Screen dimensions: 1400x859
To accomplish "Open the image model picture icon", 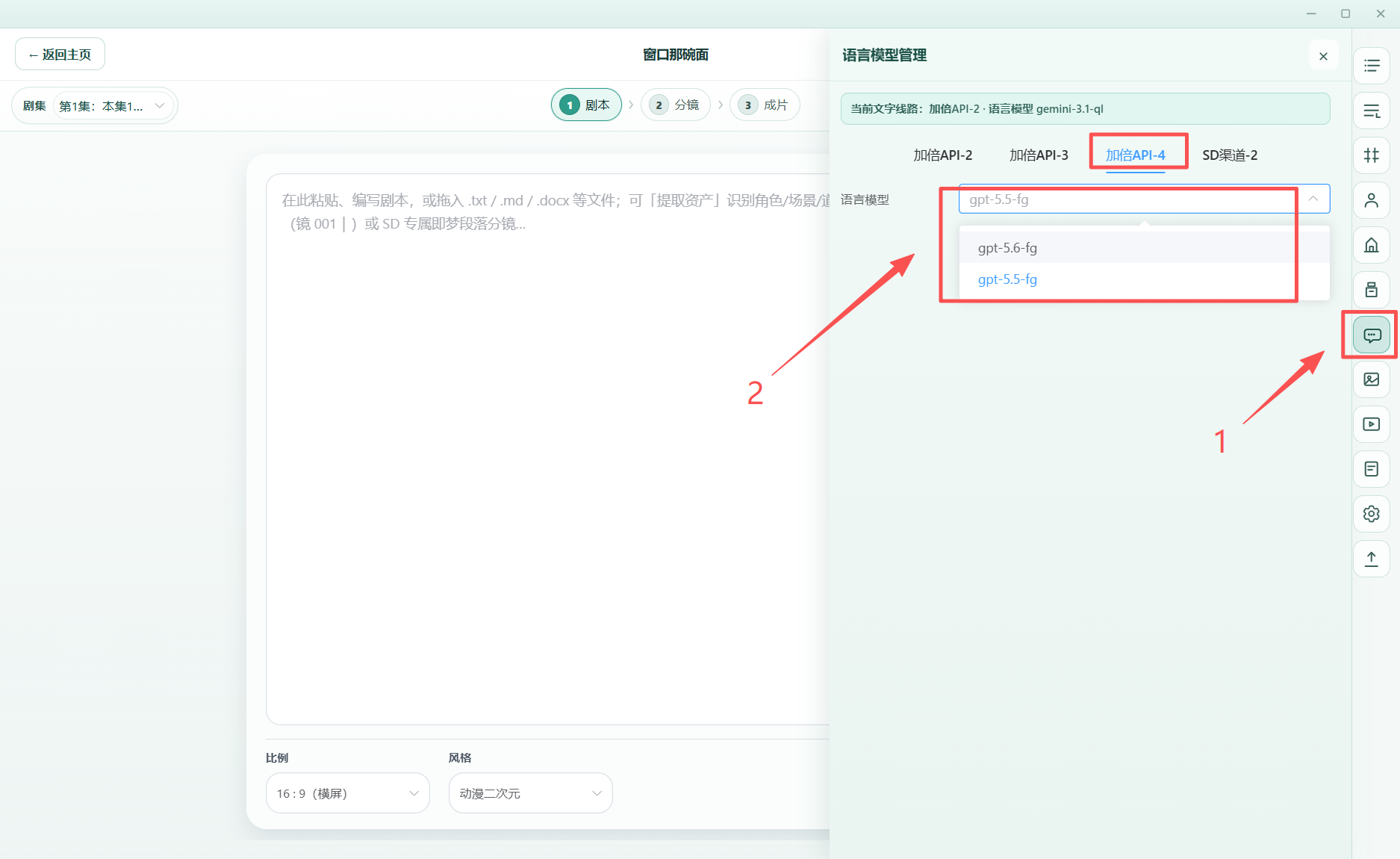I will tap(1371, 379).
